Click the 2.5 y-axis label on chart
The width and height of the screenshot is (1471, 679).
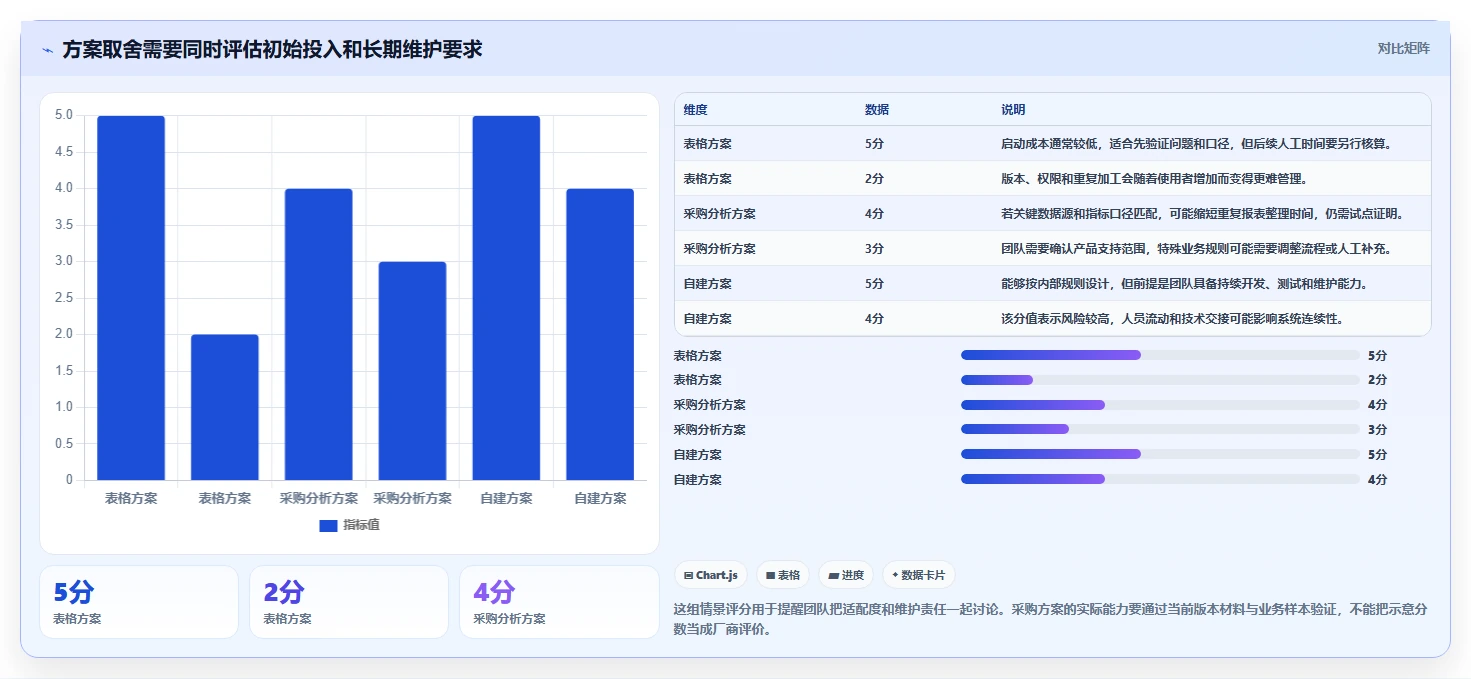(x=63, y=298)
